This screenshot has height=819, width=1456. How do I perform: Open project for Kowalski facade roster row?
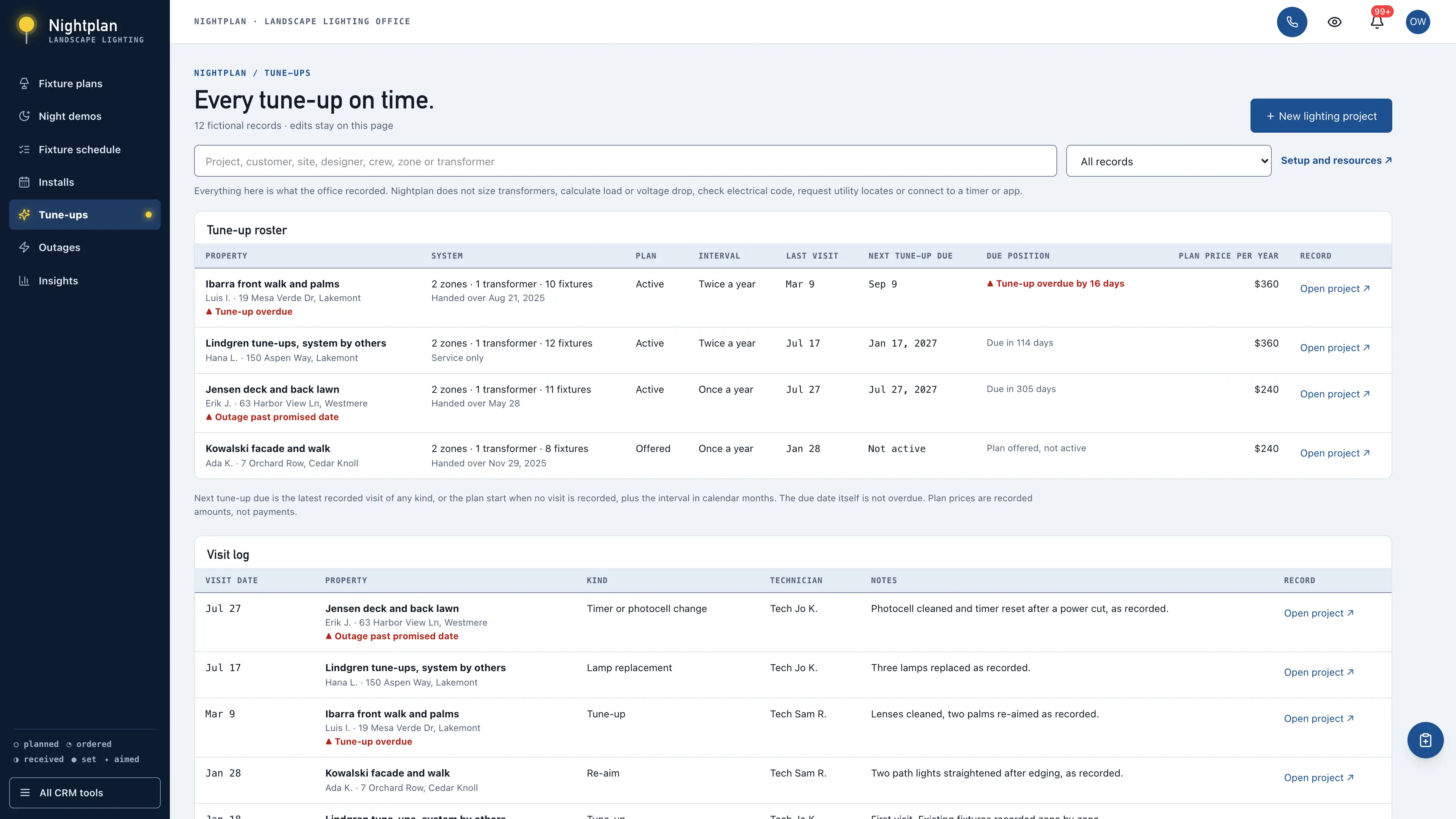[x=1335, y=453]
